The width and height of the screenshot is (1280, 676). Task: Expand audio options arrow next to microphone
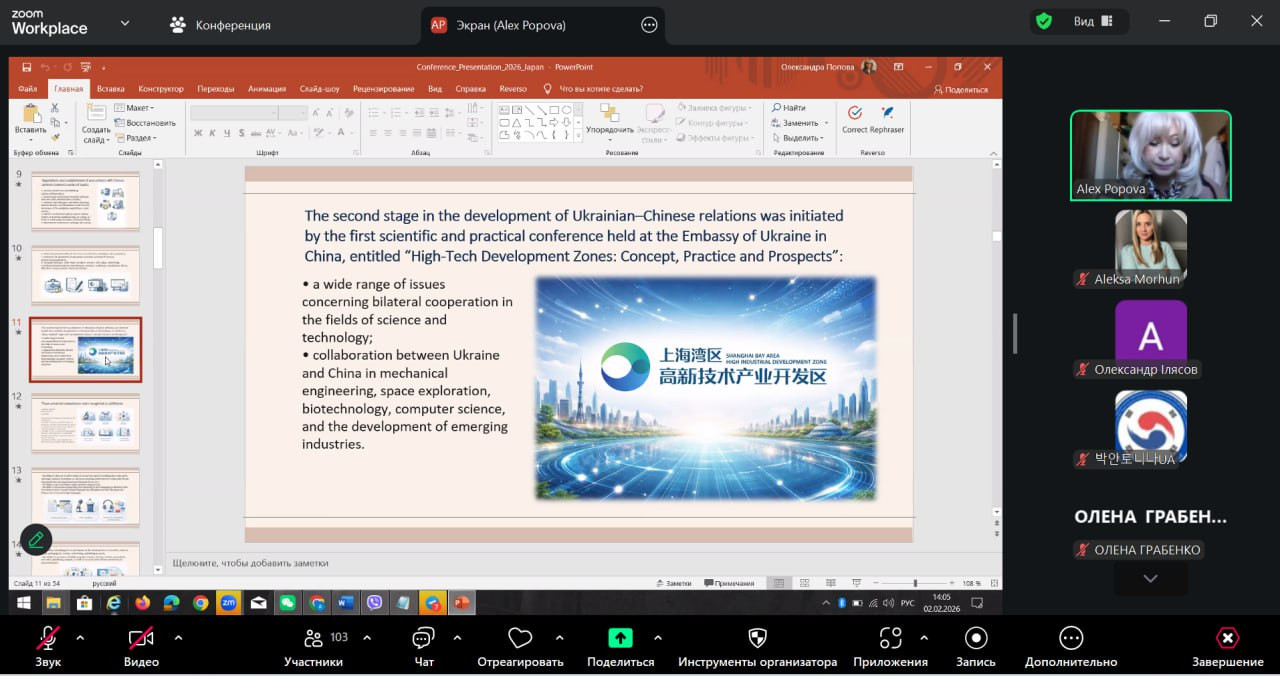[80, 637]
